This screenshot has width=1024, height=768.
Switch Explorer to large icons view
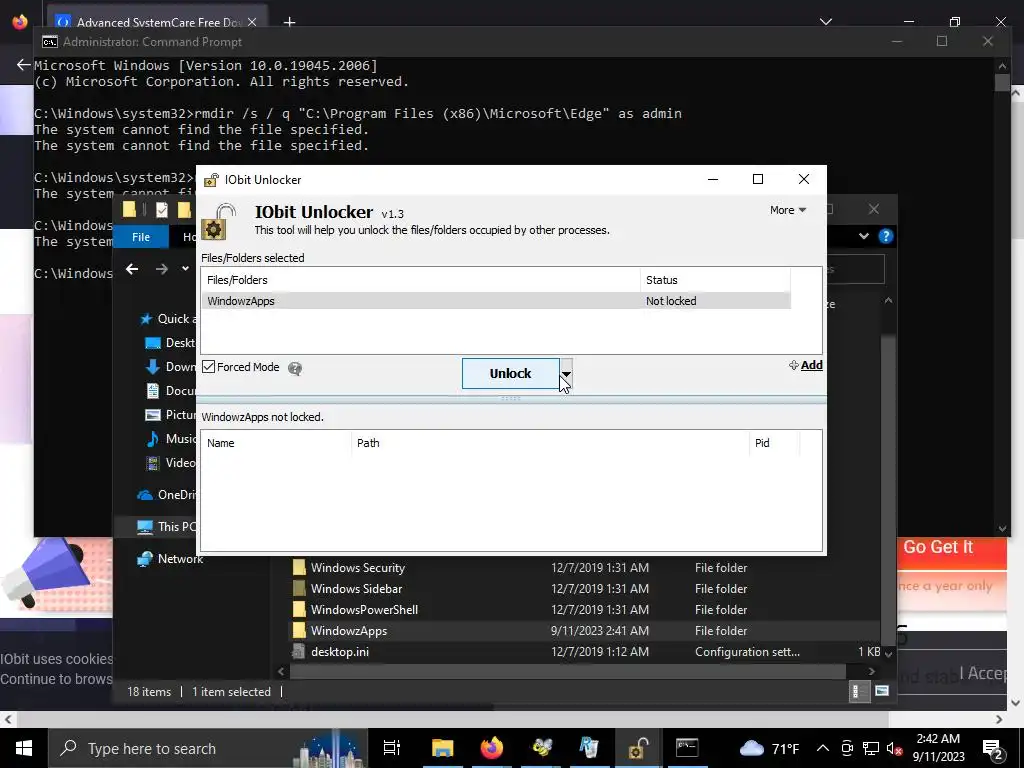tap(882, 692)
